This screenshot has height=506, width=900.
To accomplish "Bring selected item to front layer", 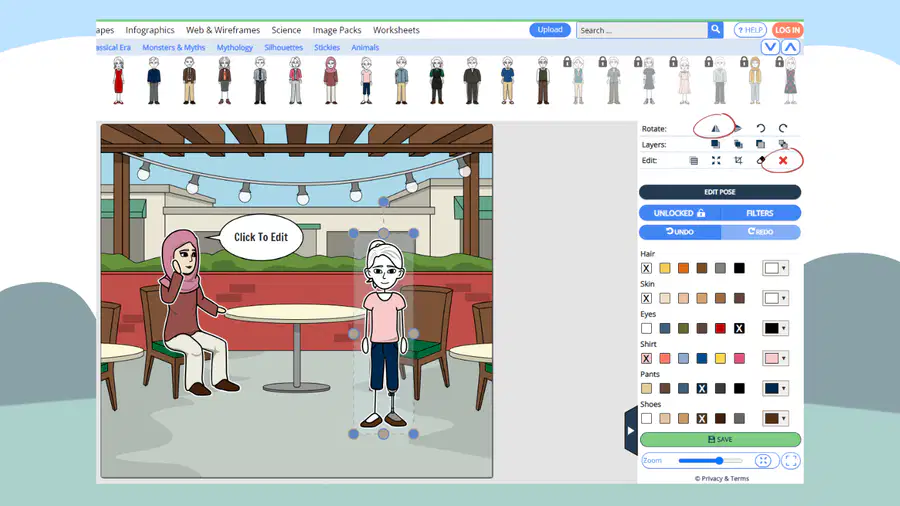I will coord(715,144).
